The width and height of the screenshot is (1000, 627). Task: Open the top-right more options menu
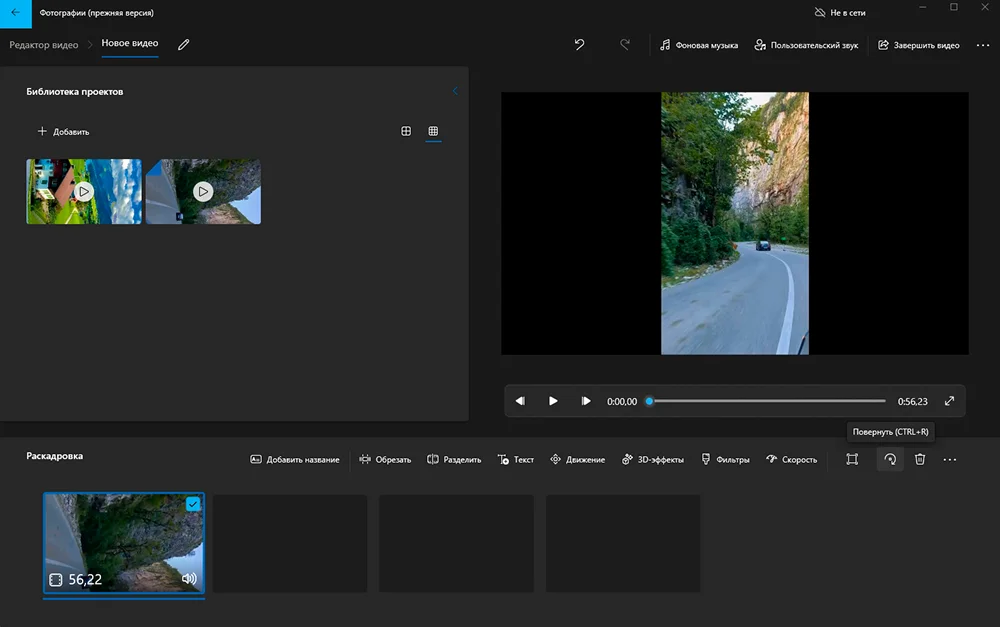coord(982,45)
